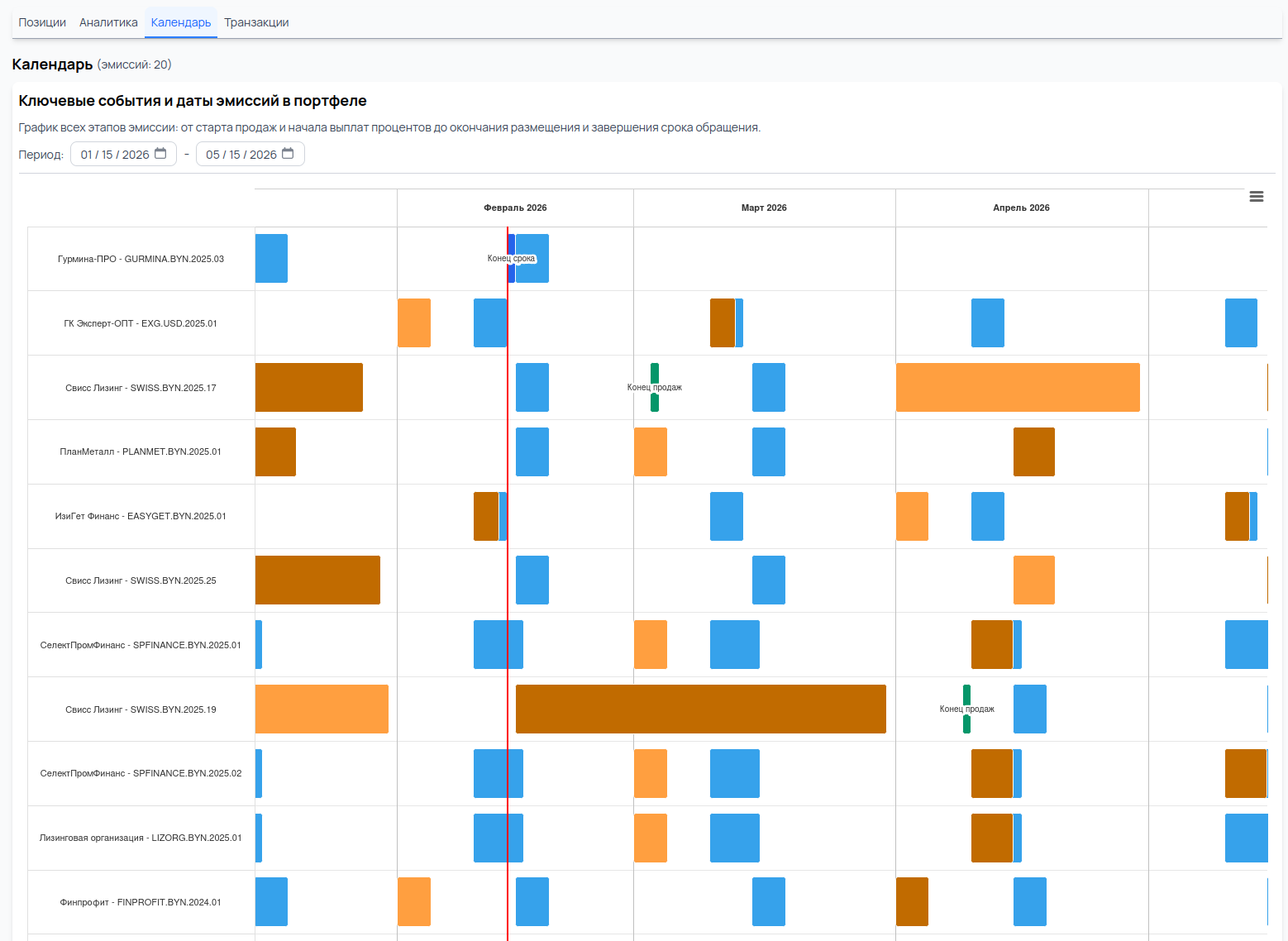The height and width of the screenshot is (941, 1288).
Task: Select the Гурмина-ПРО GURMINA.BYN.2025.03 row label
Action: (141, 259)
